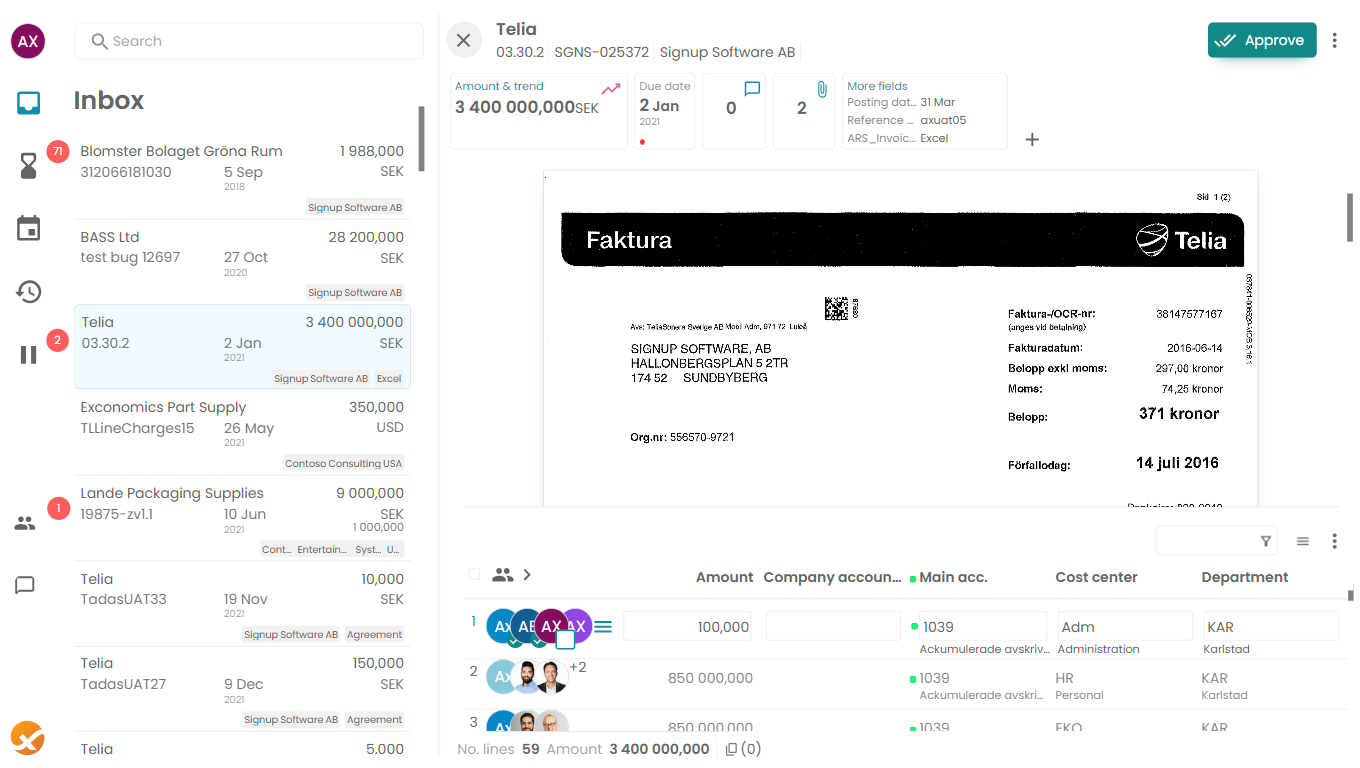Click the line 1 Amount field 100,000

coord(687,627)
